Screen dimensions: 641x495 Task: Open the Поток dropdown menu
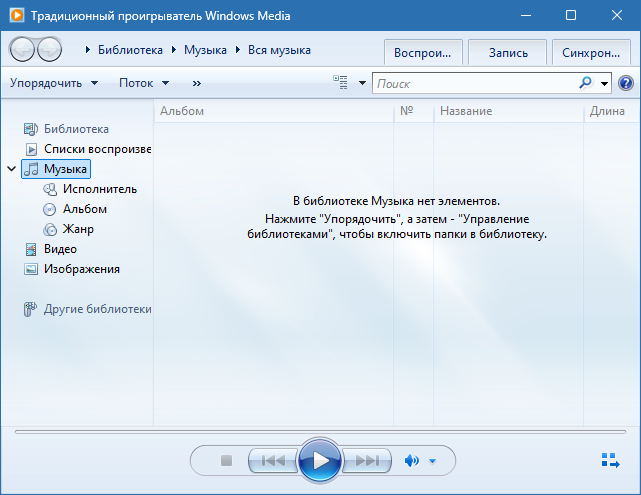click(144, 83)
